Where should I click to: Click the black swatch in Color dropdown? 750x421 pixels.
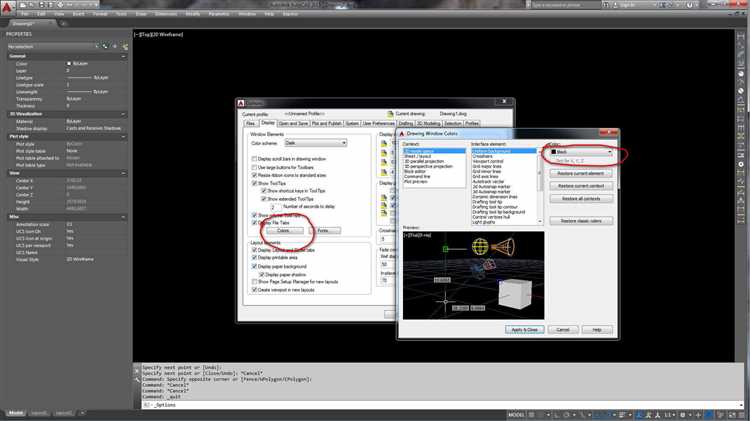[553, 152]
